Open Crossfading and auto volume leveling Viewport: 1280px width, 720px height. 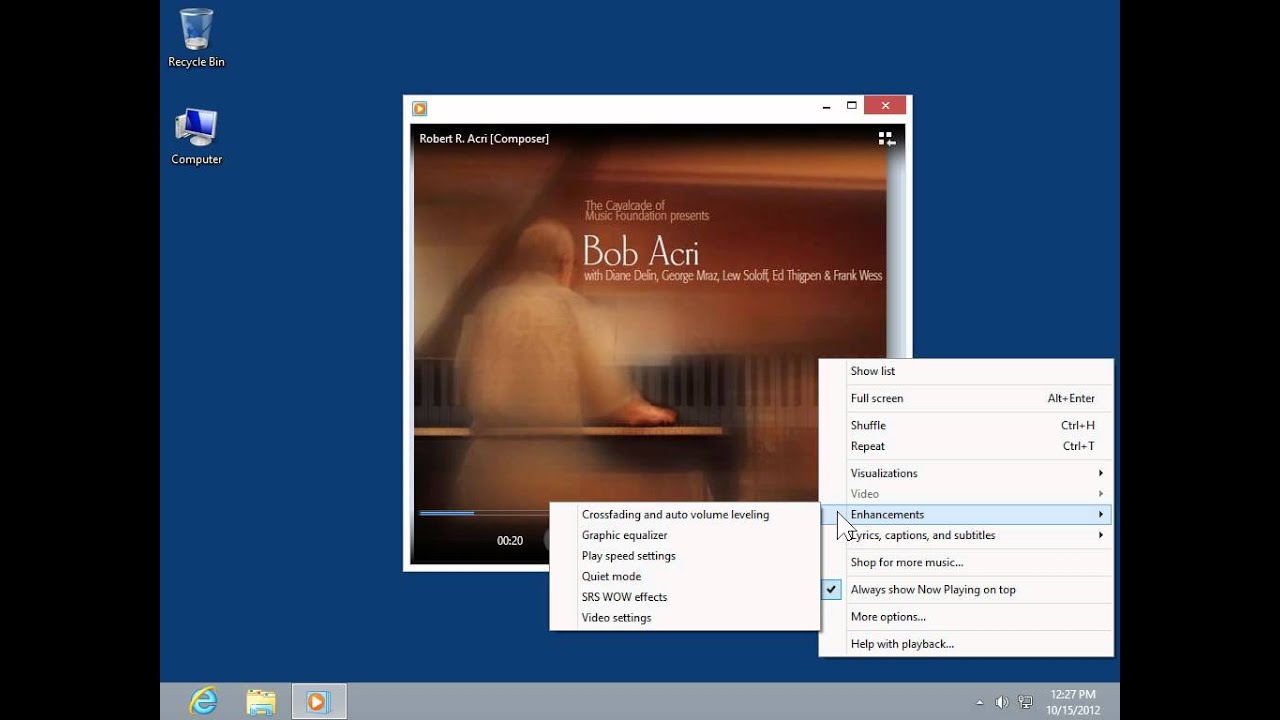[x=685, y=515]
